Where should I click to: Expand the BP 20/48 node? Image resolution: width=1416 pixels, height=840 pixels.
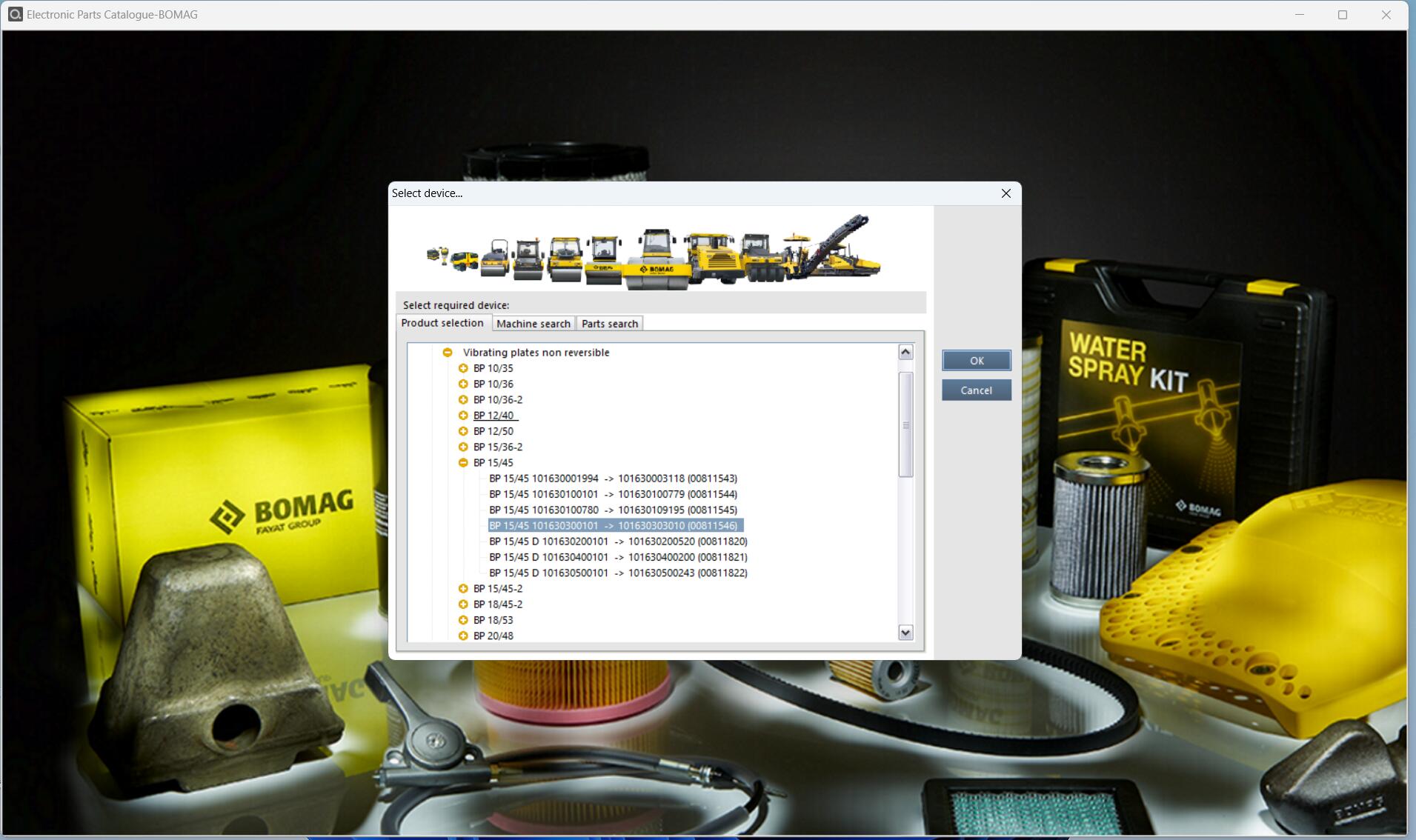(x=463, y=636)
